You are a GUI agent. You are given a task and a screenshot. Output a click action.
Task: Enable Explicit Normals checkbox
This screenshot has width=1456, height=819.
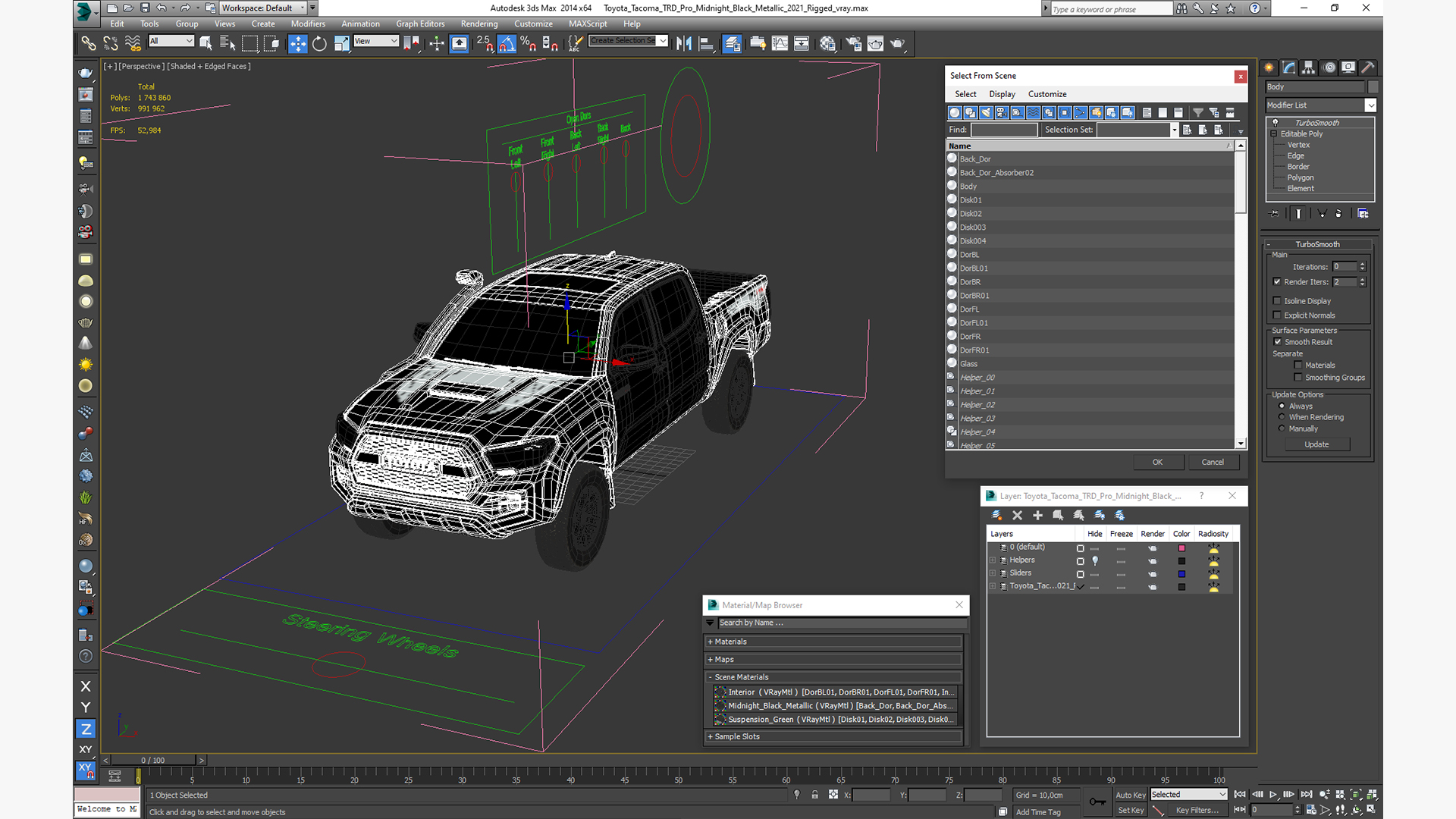pos(1277,315)
